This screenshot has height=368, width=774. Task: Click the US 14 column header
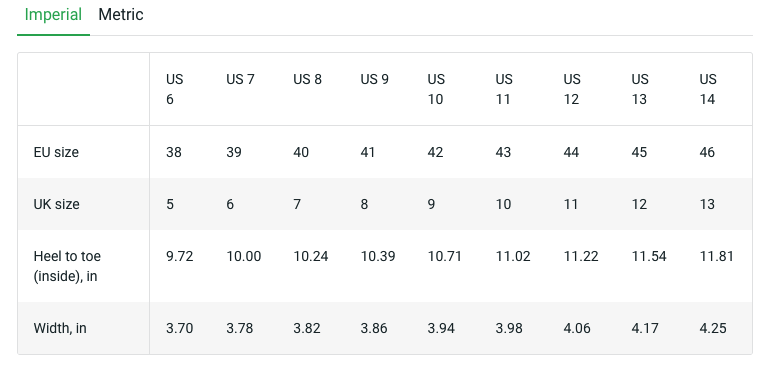(708, 89)
